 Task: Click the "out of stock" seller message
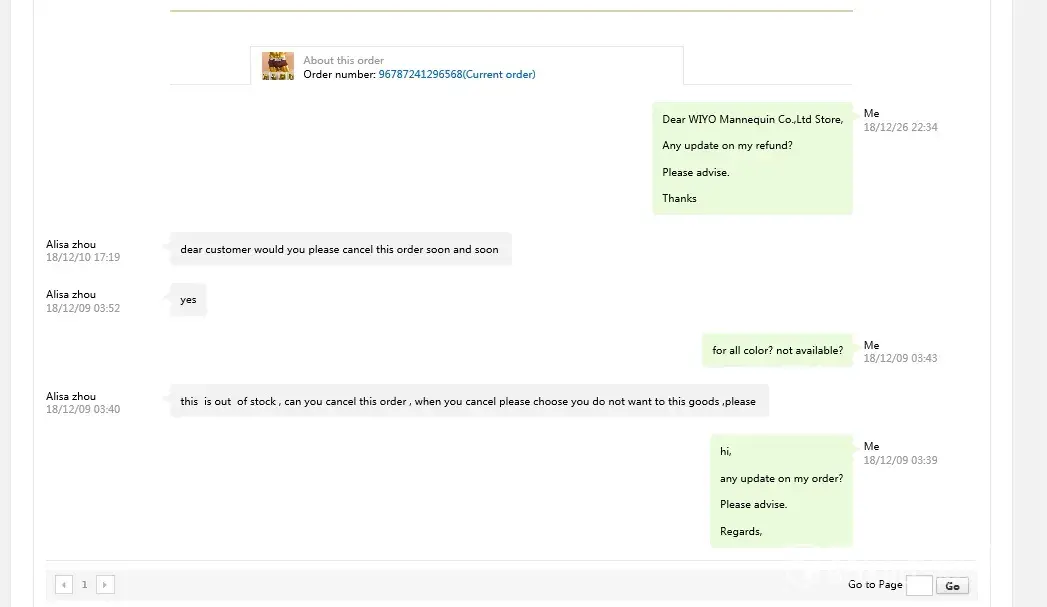point(468,402)
